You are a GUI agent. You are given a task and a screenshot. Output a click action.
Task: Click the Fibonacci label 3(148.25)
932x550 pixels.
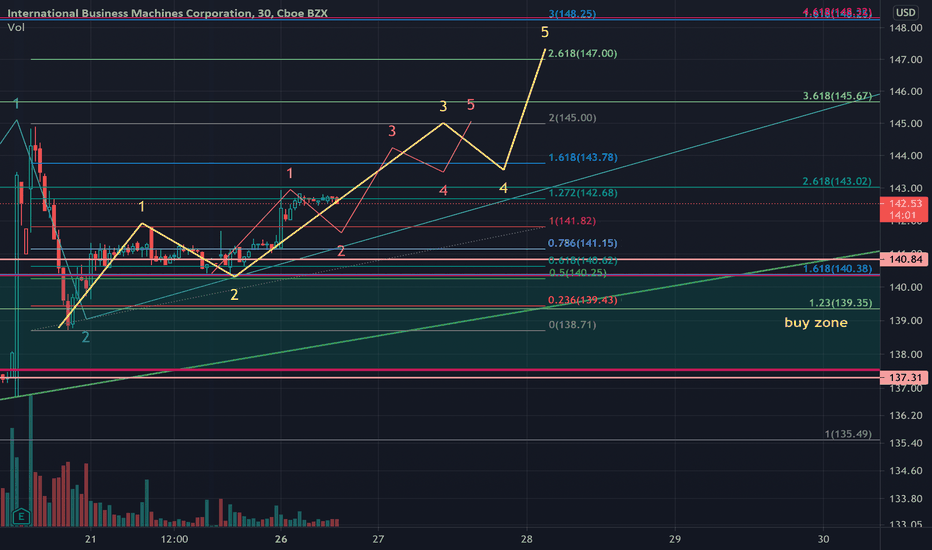[572, 14]
